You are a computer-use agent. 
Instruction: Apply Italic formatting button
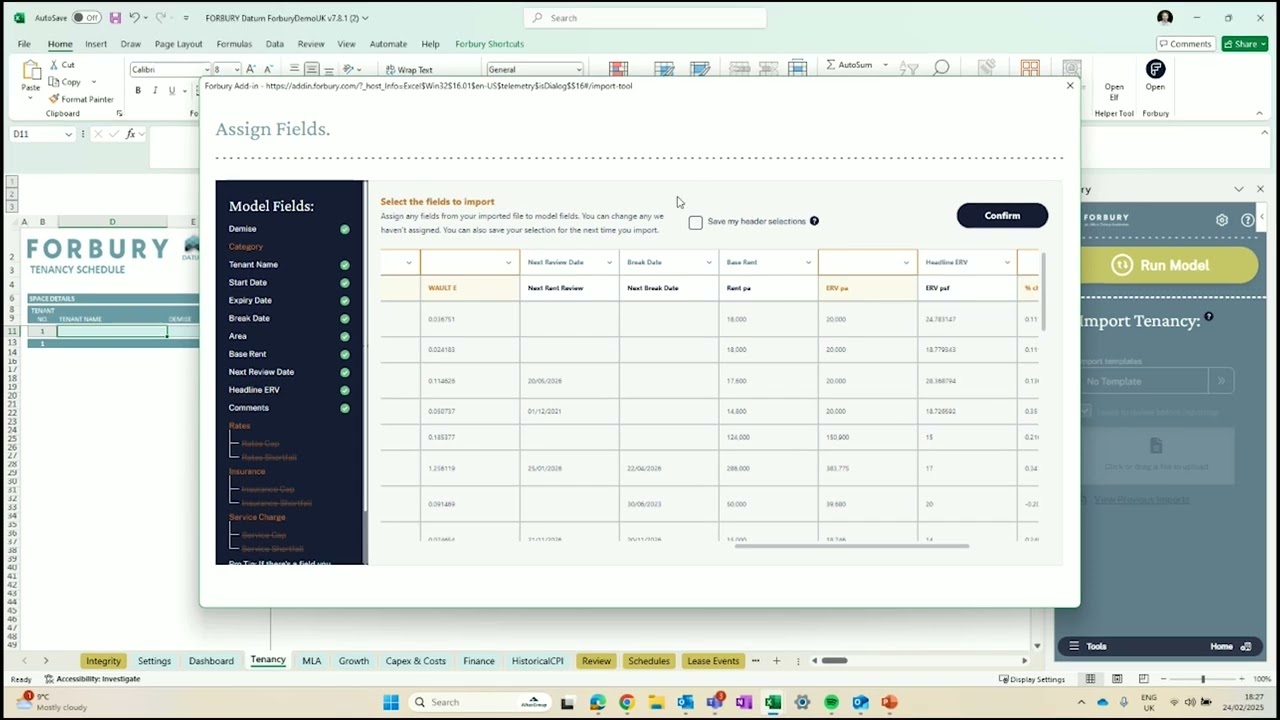[155, 90]
